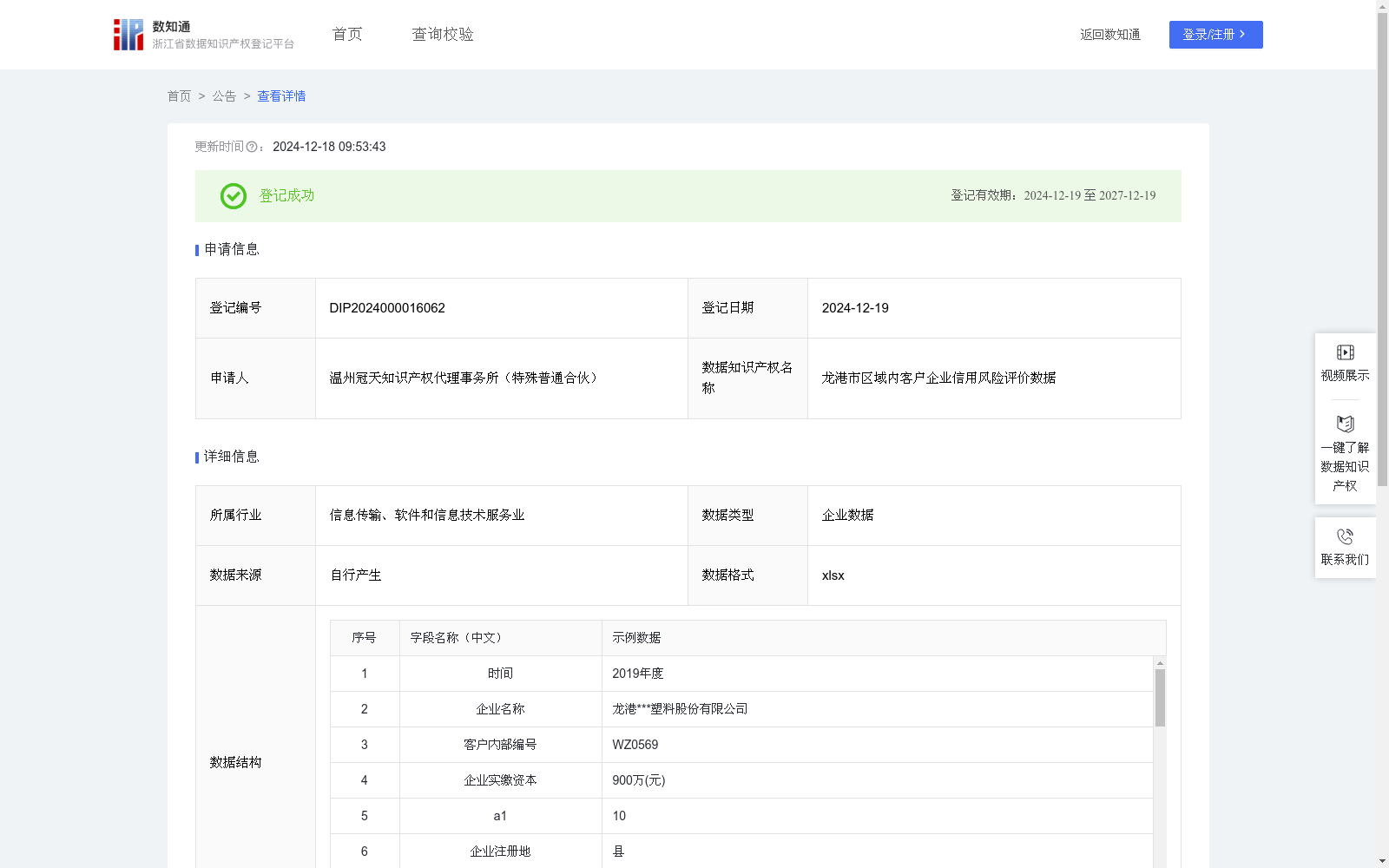Click the 数据结构 row label
Image resolution: width=1389 pixels, height=868 pixels.
235,763
